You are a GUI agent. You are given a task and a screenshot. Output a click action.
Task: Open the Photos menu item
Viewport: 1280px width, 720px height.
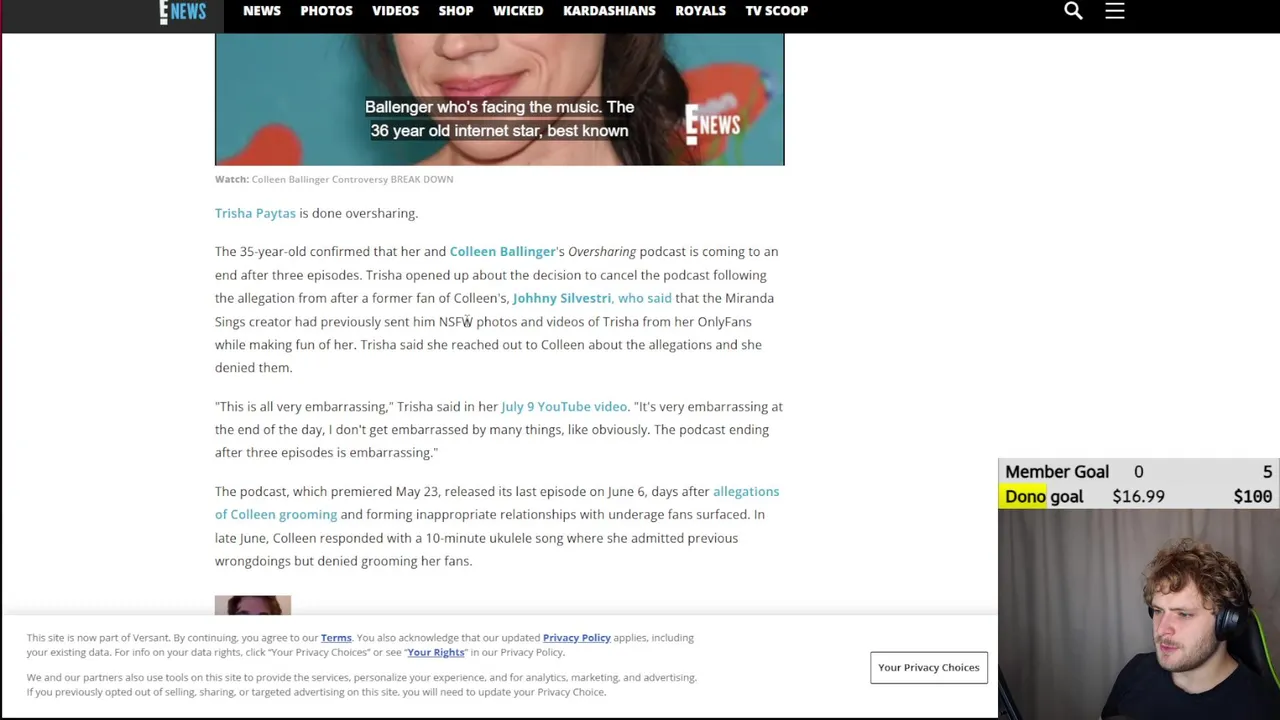(326, 11)
